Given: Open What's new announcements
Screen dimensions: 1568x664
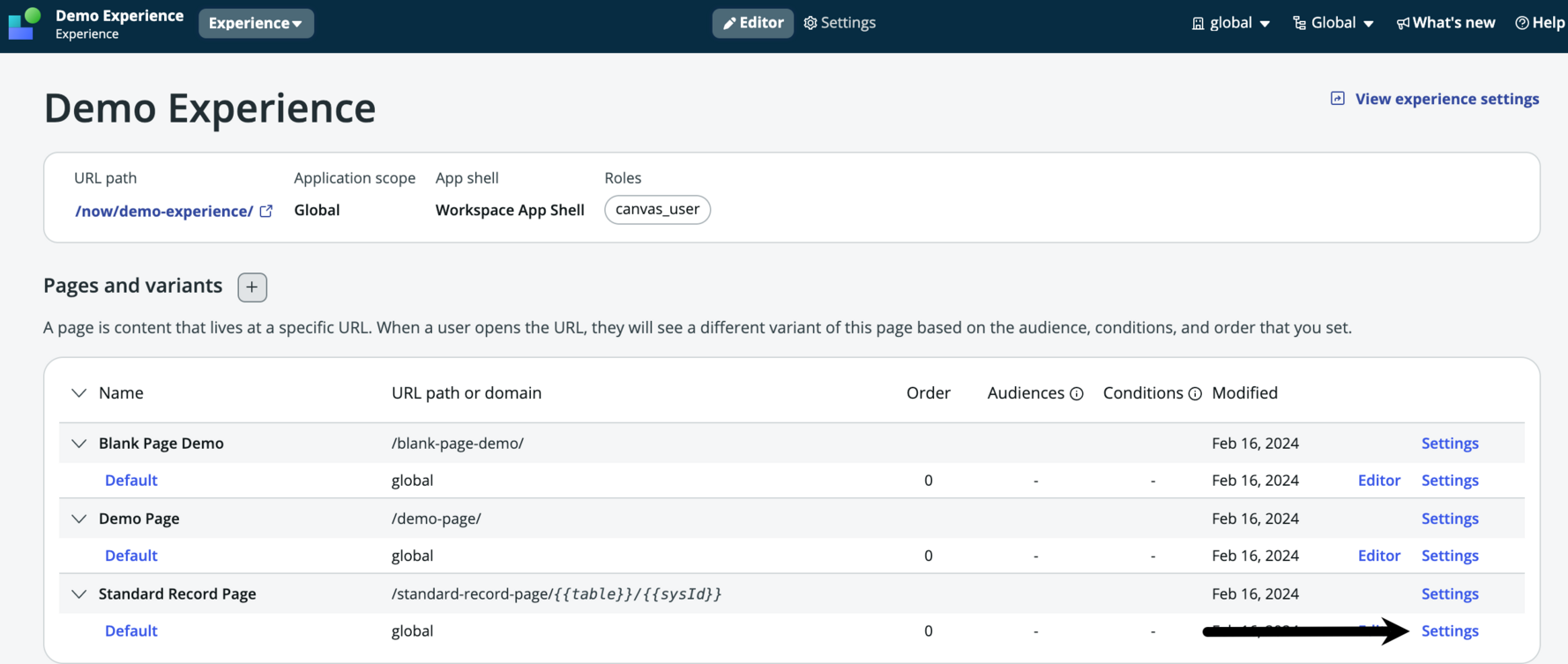Looking at the screenshot, I should [x=1445, y=23].
